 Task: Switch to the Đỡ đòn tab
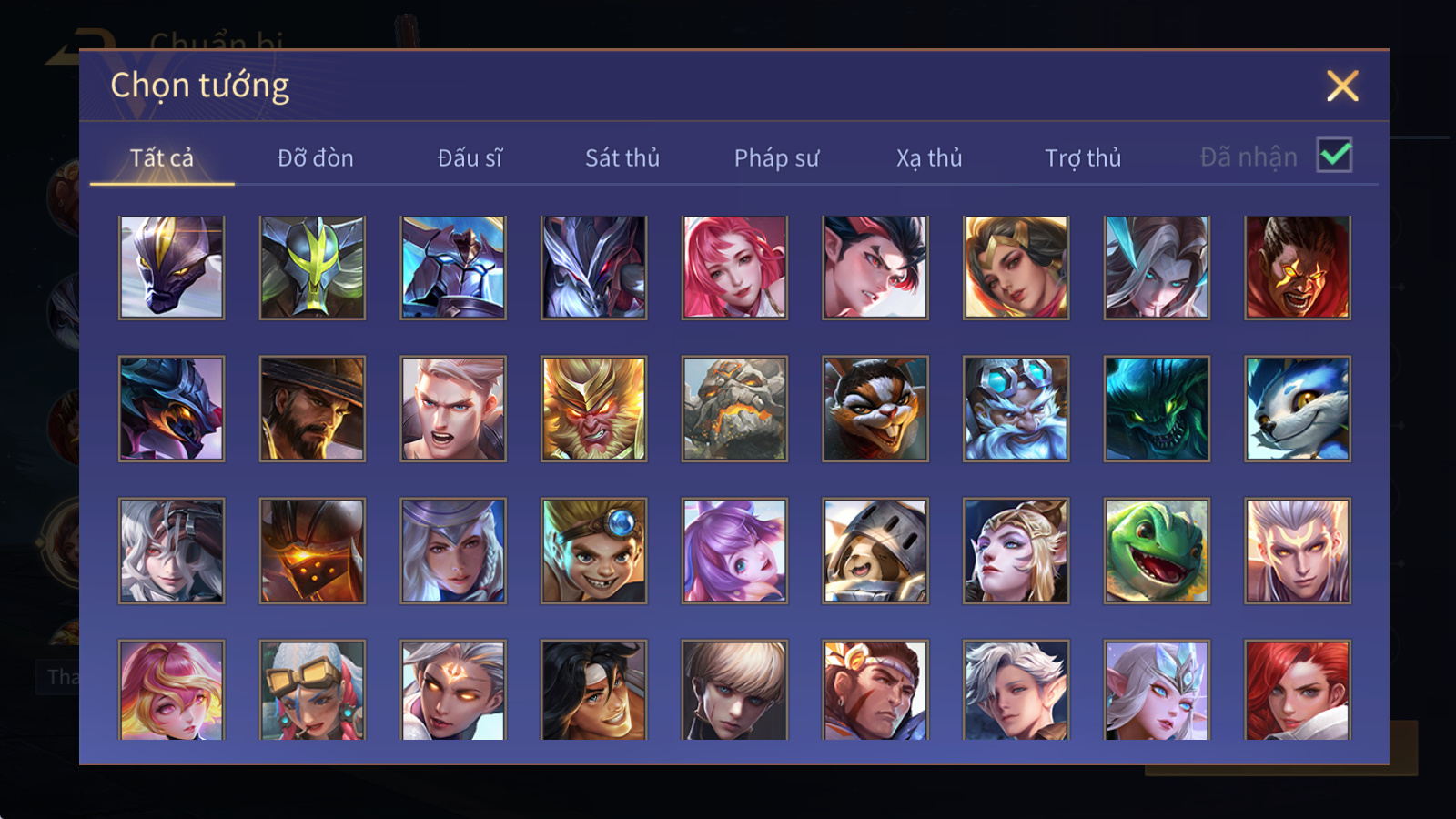point(315,157)
